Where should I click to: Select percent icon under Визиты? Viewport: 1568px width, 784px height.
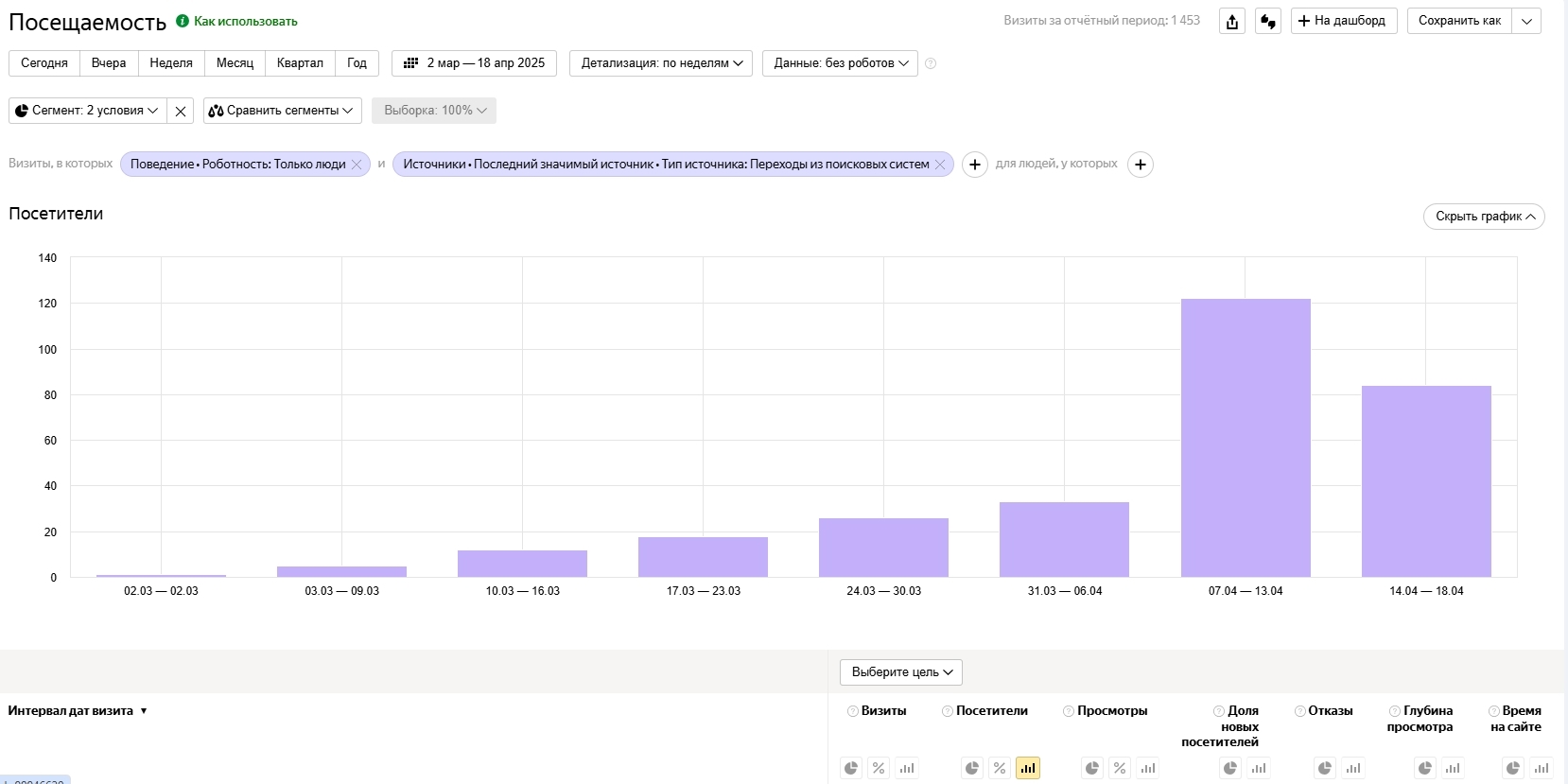879,768
